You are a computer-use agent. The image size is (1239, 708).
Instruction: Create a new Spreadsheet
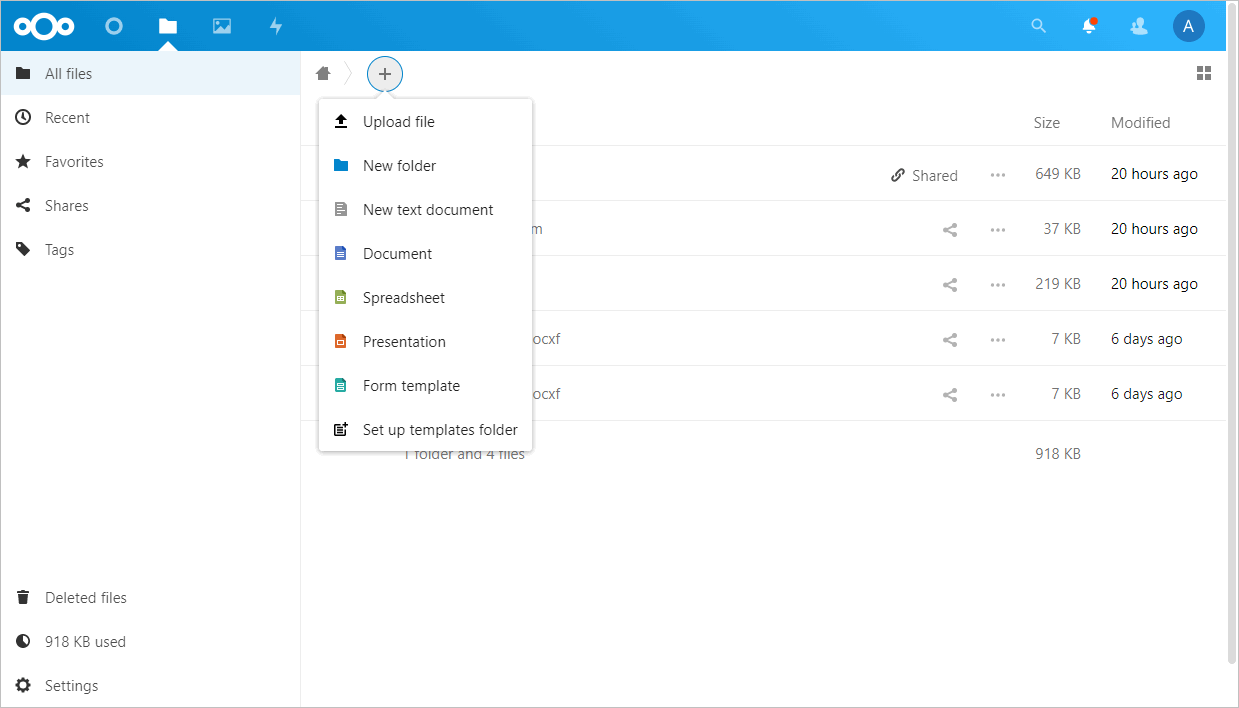click(x=425, y=297)
